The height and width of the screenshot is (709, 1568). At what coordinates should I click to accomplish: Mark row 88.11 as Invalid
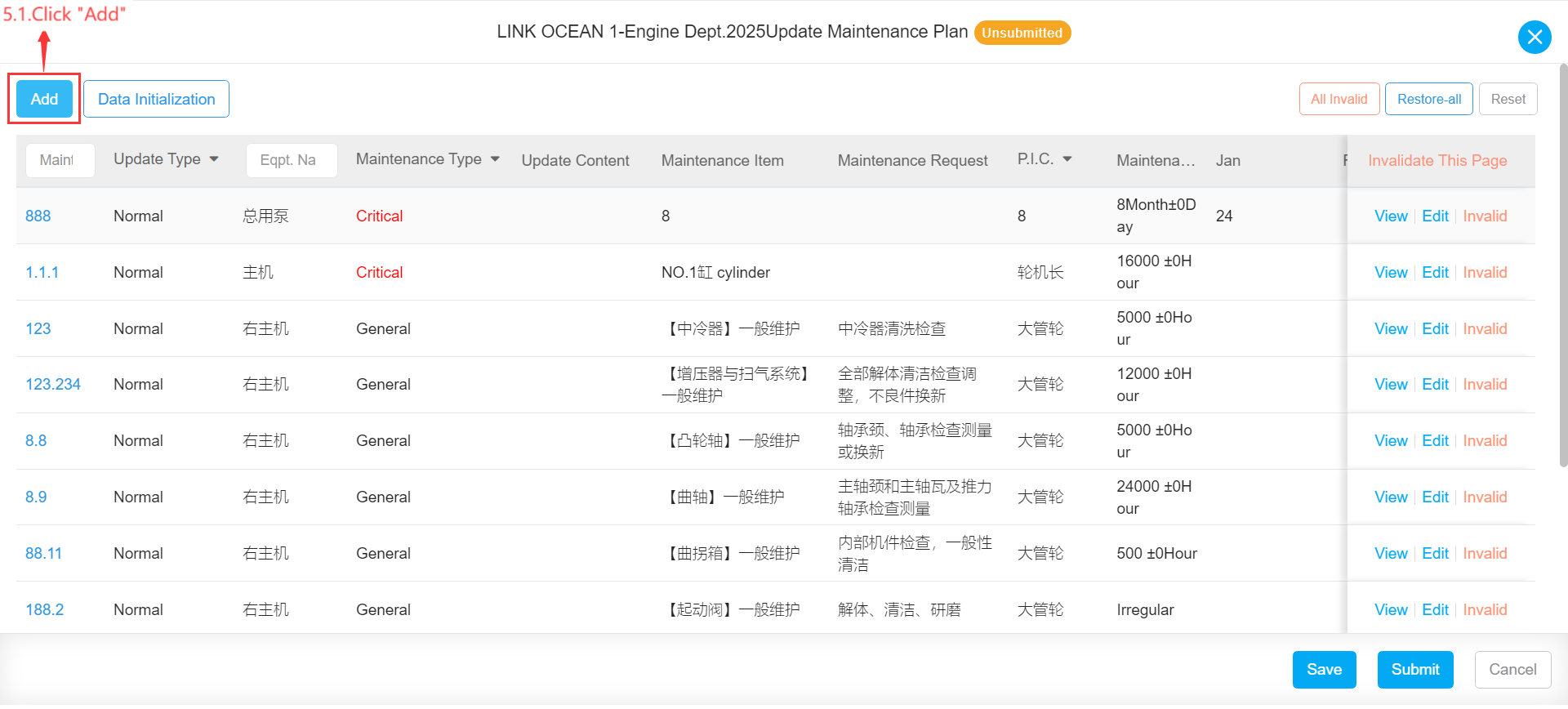tap(1485, 554)
